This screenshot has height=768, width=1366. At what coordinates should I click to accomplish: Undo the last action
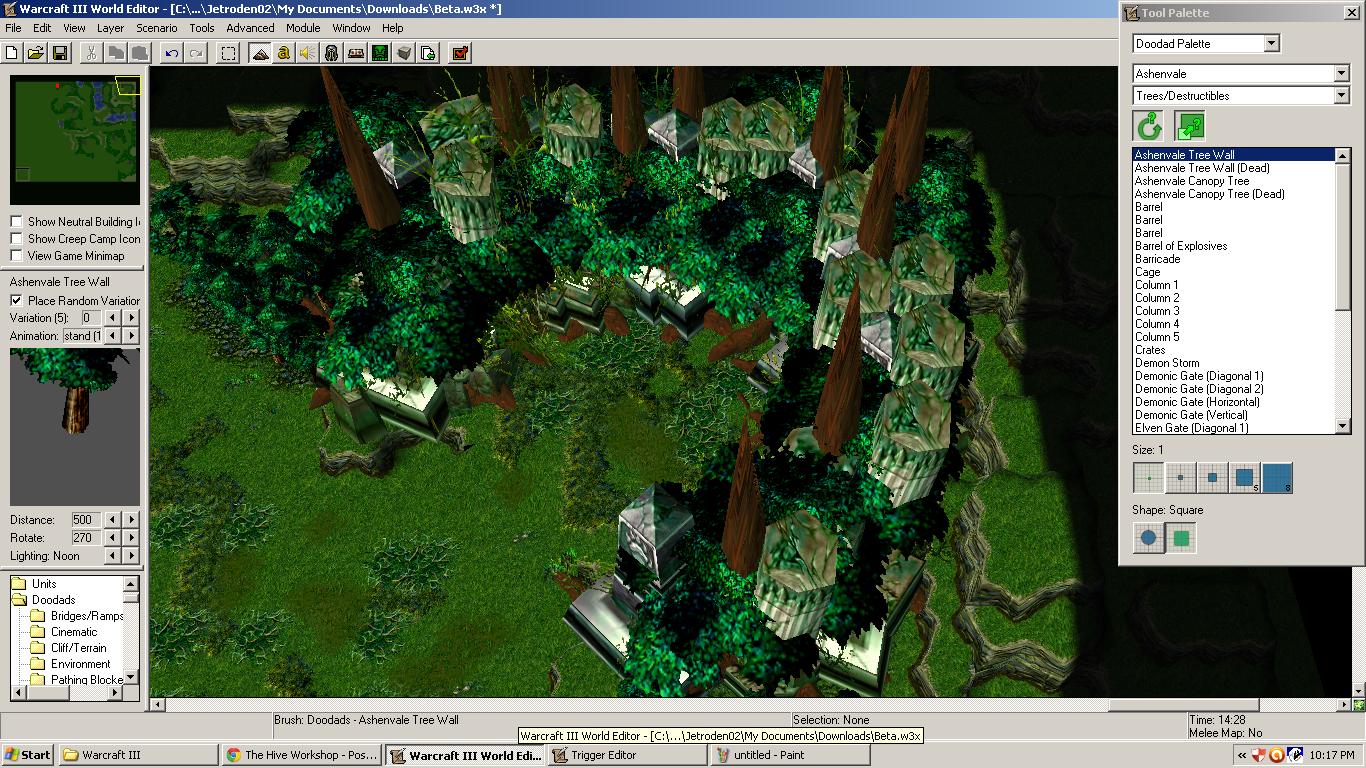(x=172, y=53)
